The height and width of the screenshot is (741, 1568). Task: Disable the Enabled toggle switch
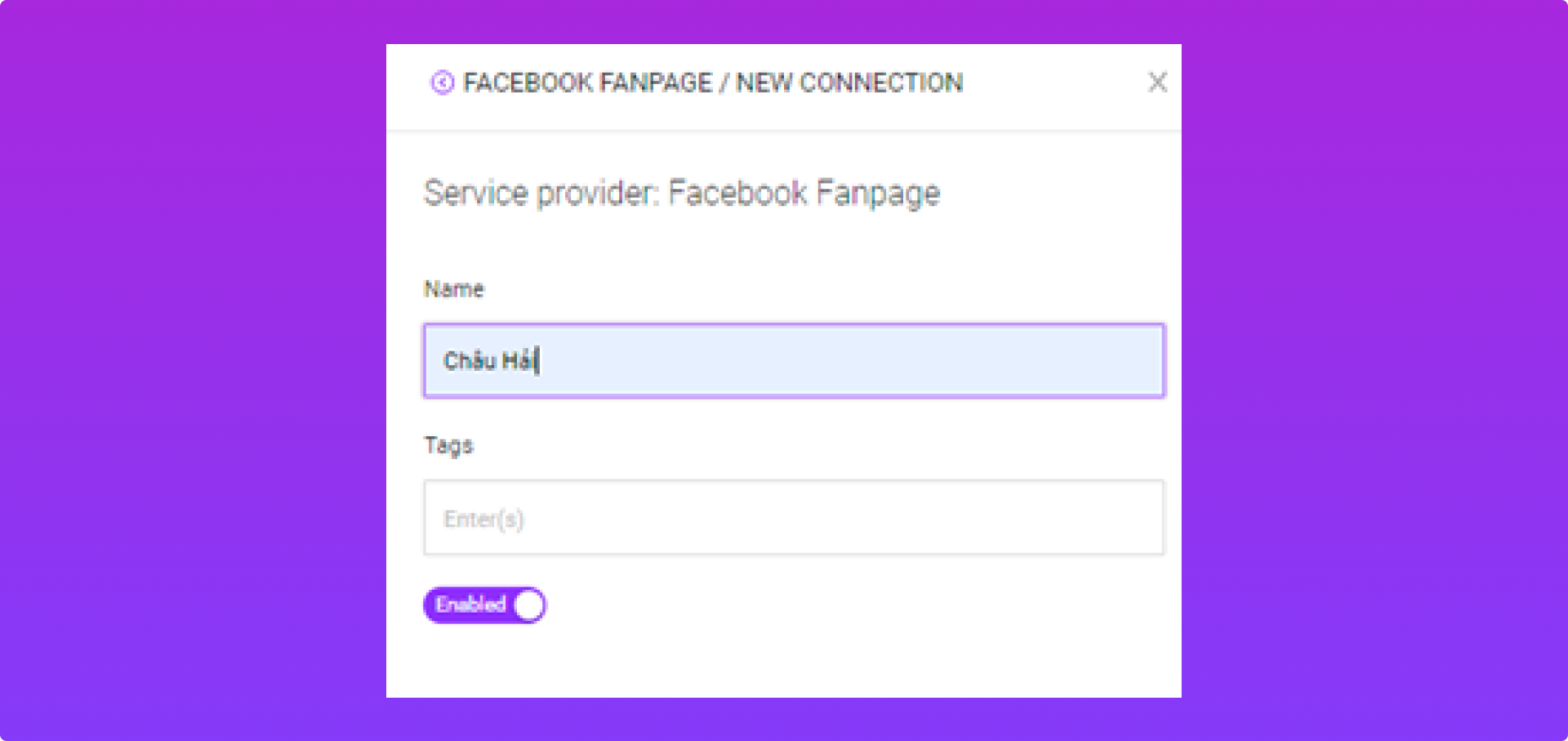tap(484, 605)
